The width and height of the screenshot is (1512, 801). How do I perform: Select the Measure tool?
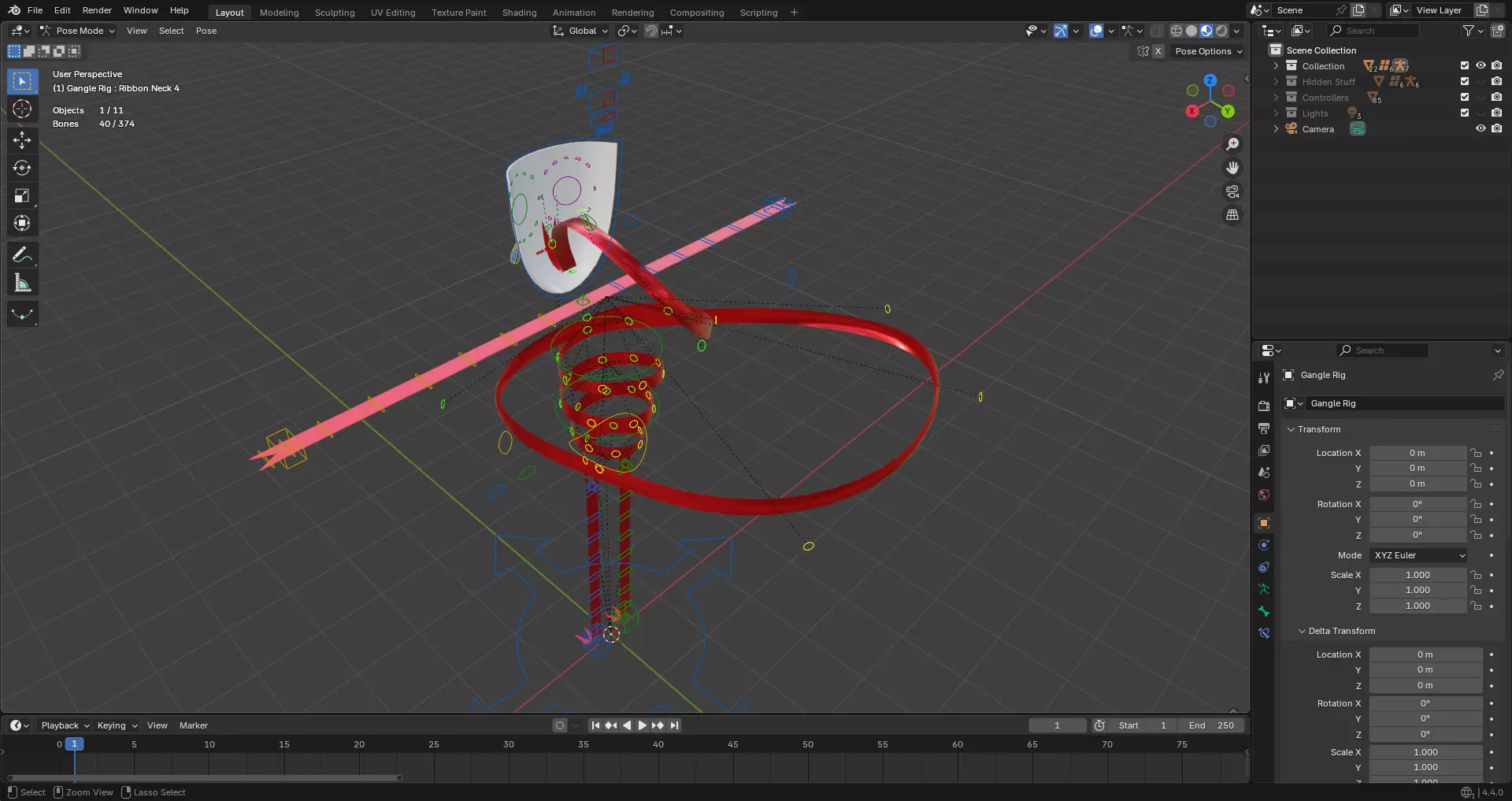22,283
